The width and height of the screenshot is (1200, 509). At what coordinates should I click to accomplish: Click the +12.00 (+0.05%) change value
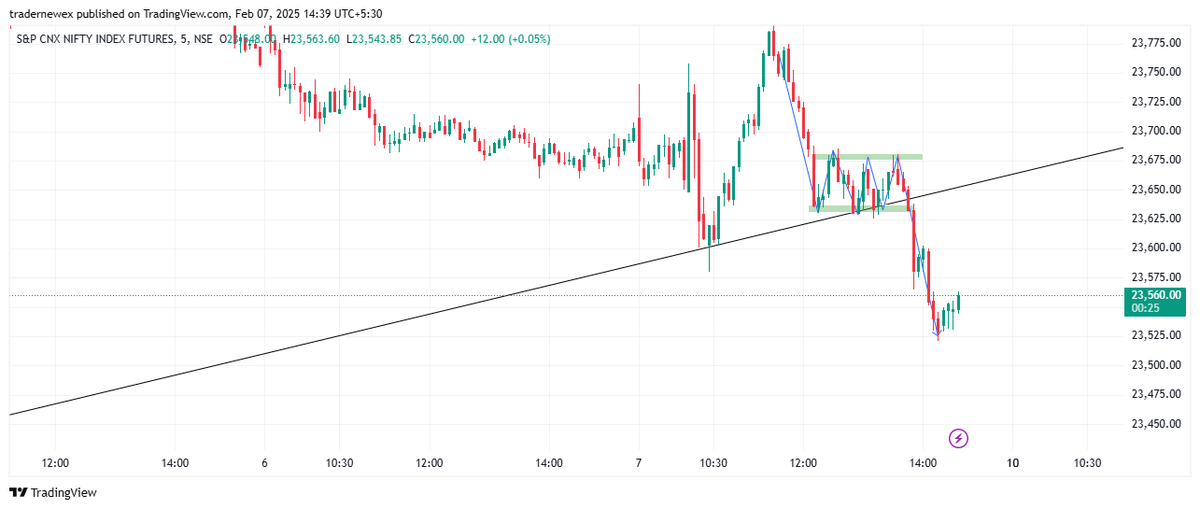pyautogui.click(x=509, y=39)
